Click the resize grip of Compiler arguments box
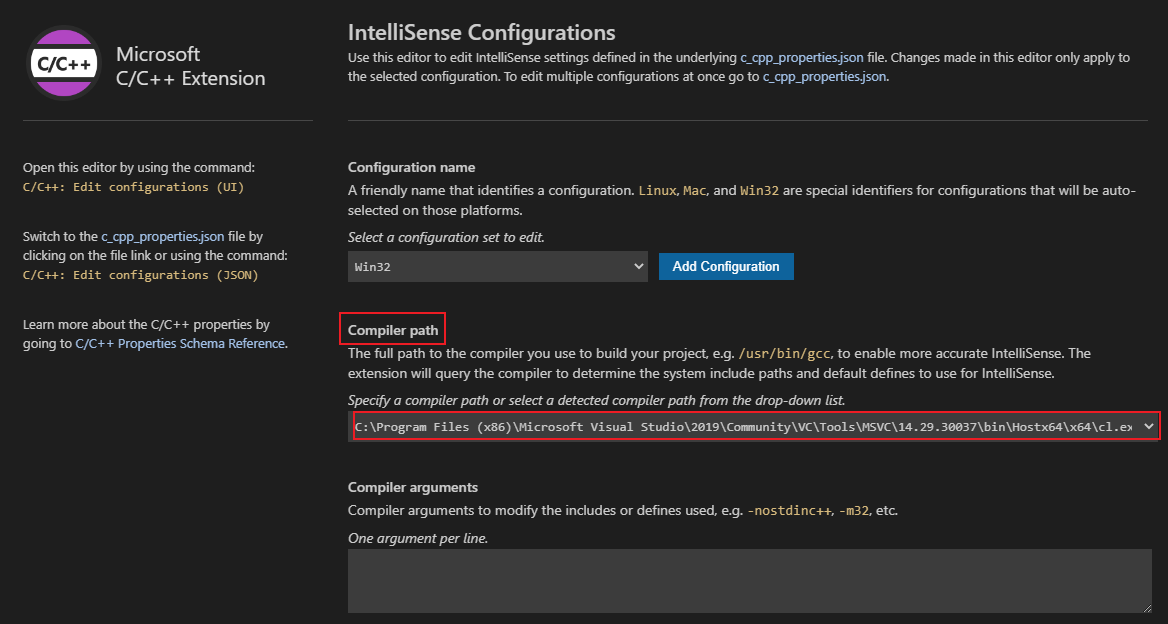 [x=1146, y=608]
